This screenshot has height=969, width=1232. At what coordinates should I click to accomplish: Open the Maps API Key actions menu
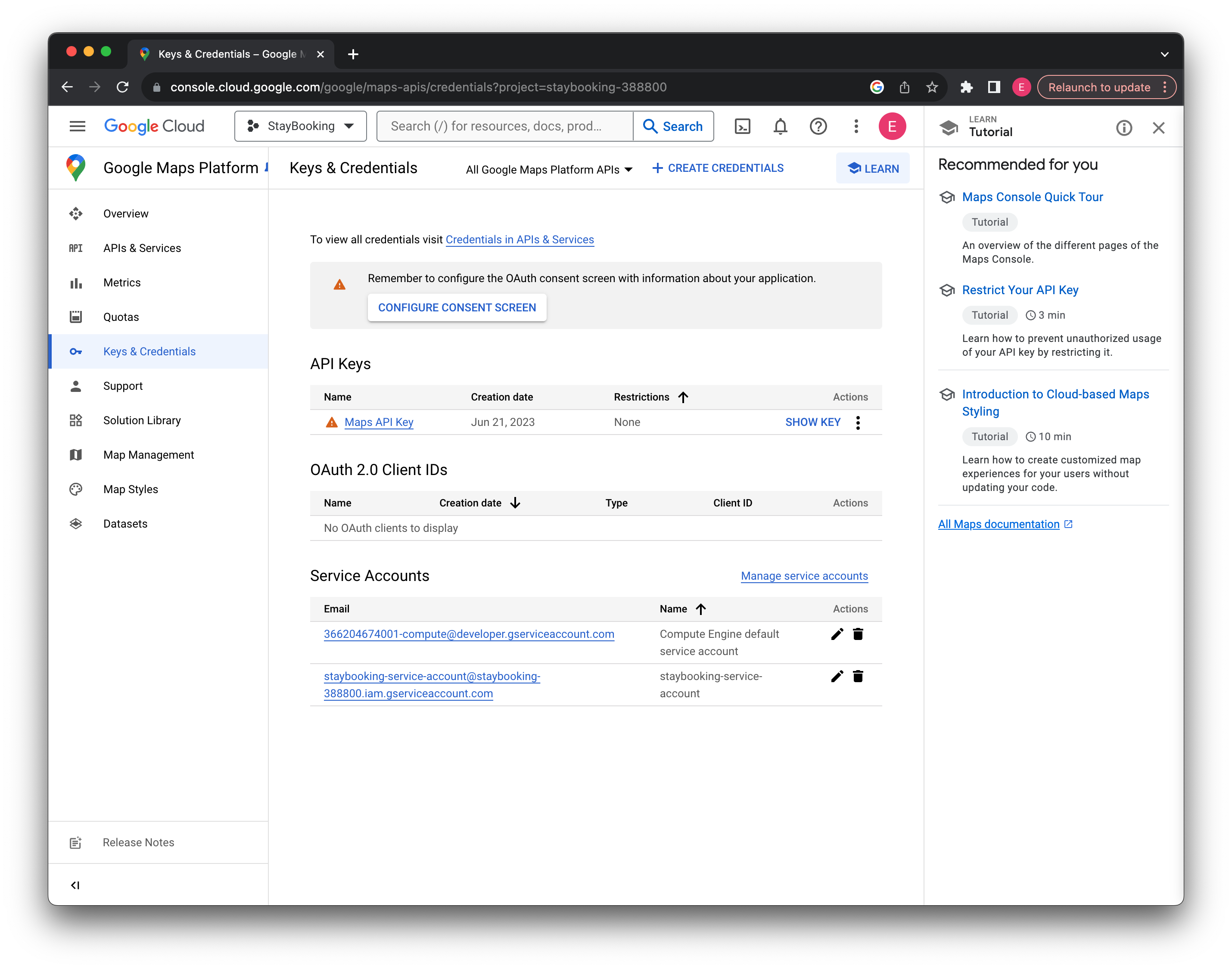point(858,422)
